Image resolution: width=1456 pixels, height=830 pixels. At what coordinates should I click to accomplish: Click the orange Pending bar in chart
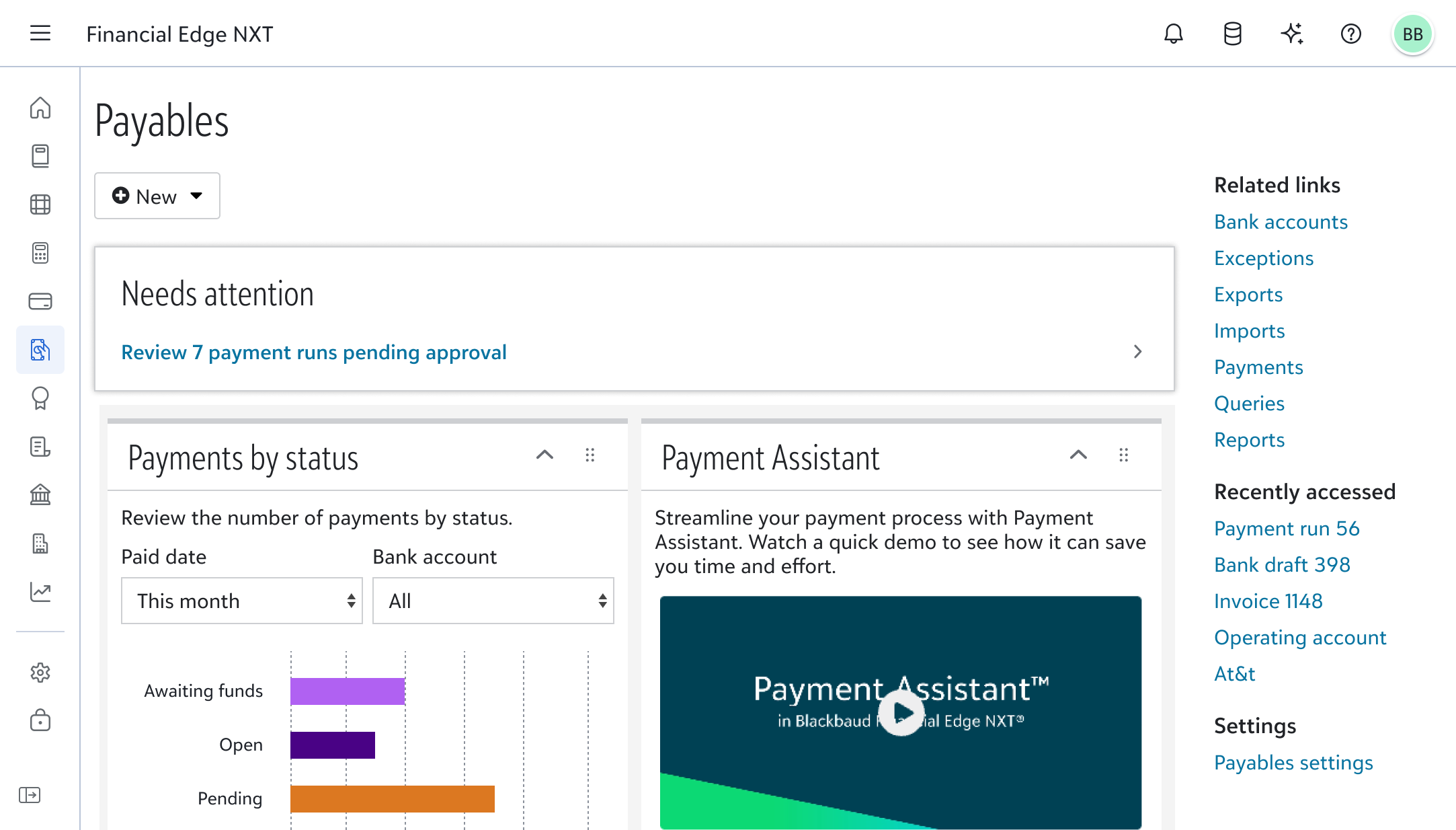pyautogui.click(x=393, y=799)
